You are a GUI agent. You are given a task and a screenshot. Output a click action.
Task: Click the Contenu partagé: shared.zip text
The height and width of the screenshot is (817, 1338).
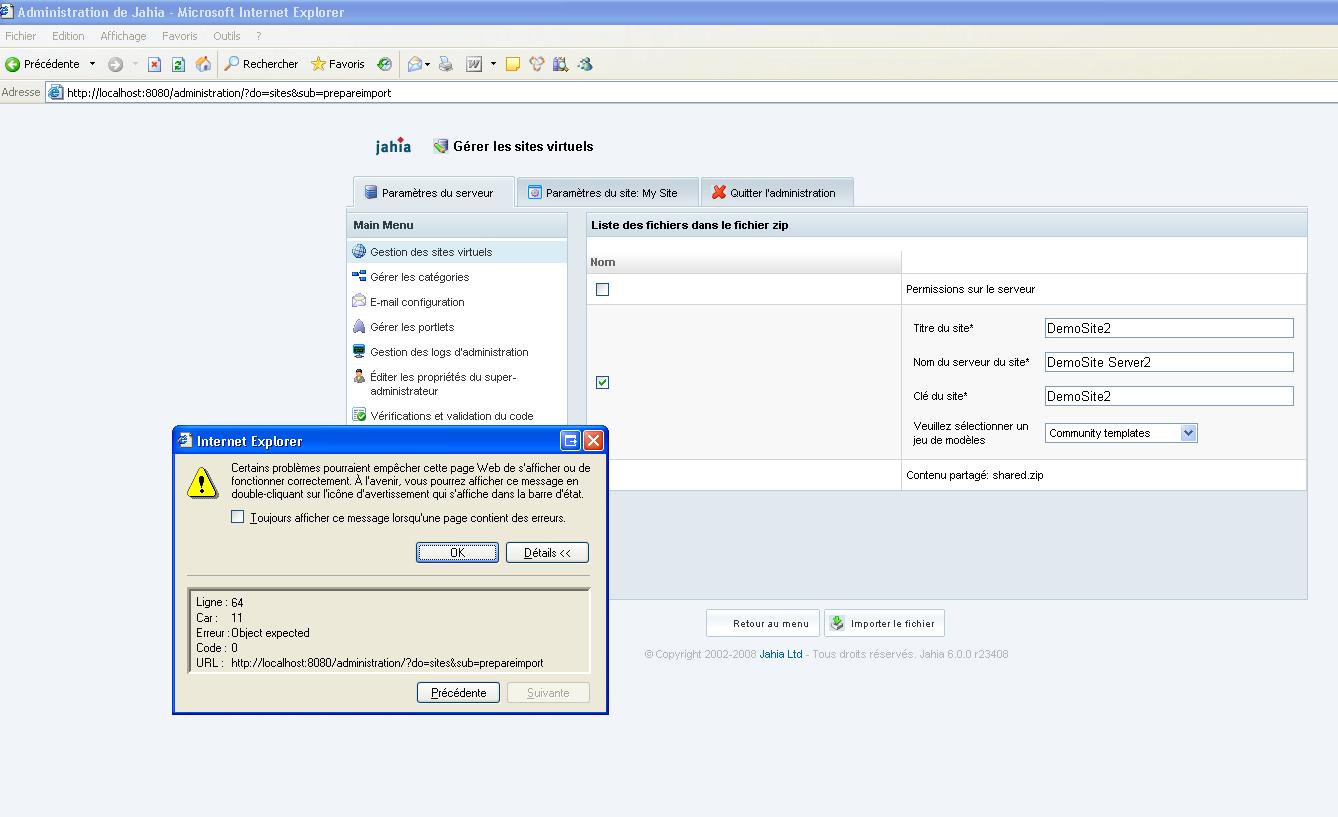pyautogui.click(x=974, y=476)
